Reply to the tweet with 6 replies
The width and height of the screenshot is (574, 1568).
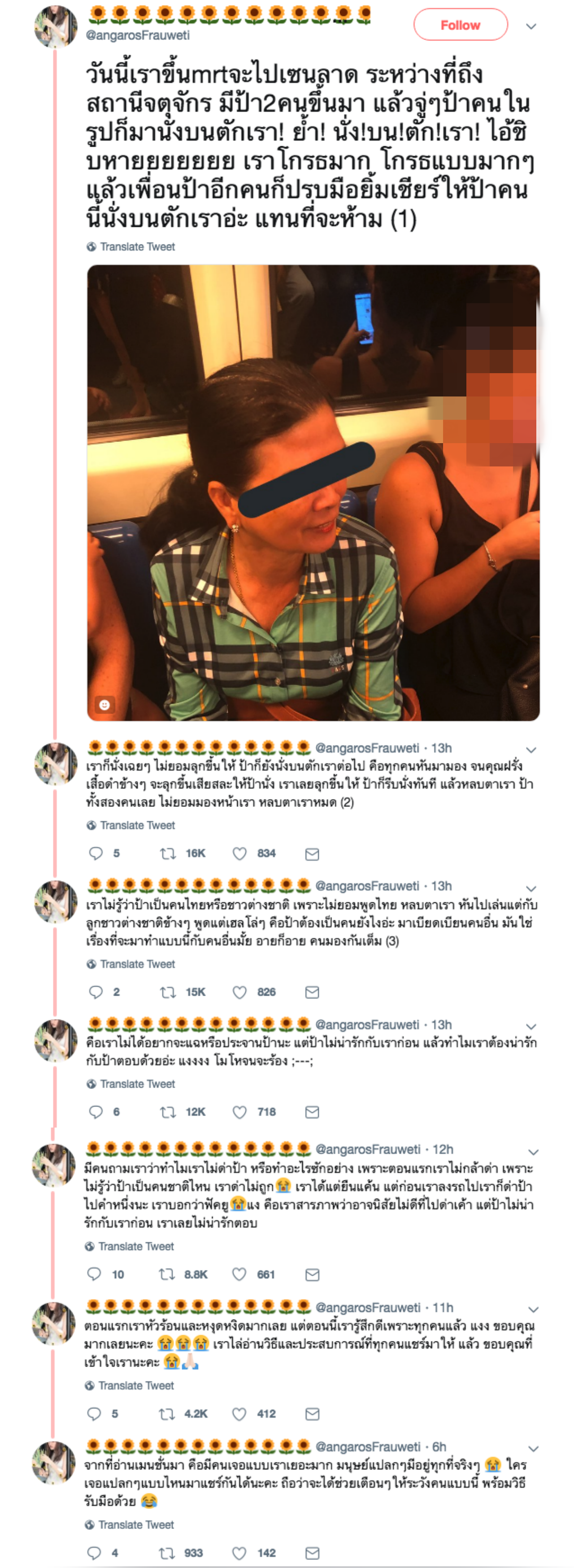coord(96,1112)
